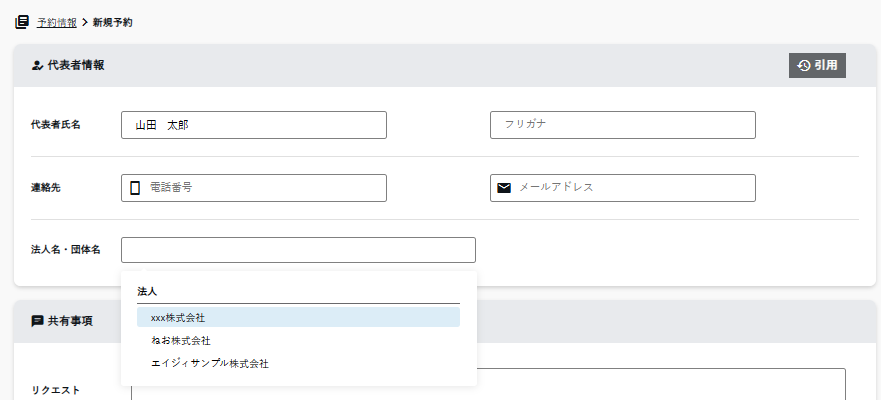This screenshot has height=400, width=881.
Task: Focus the 電話番号 input field
Action: 264,188
